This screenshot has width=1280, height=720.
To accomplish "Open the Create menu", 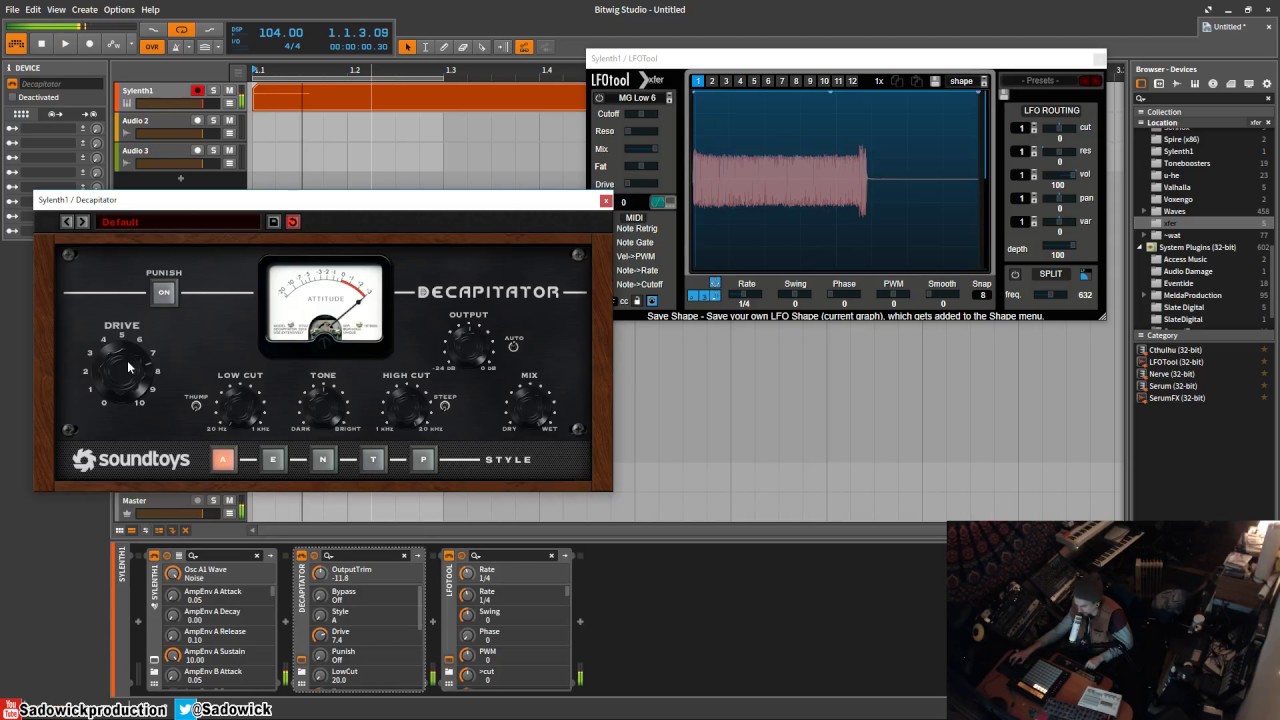I will 85,10.
